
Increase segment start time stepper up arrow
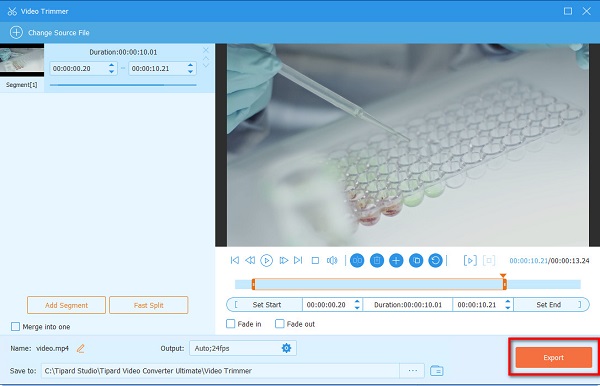[111, 65]
